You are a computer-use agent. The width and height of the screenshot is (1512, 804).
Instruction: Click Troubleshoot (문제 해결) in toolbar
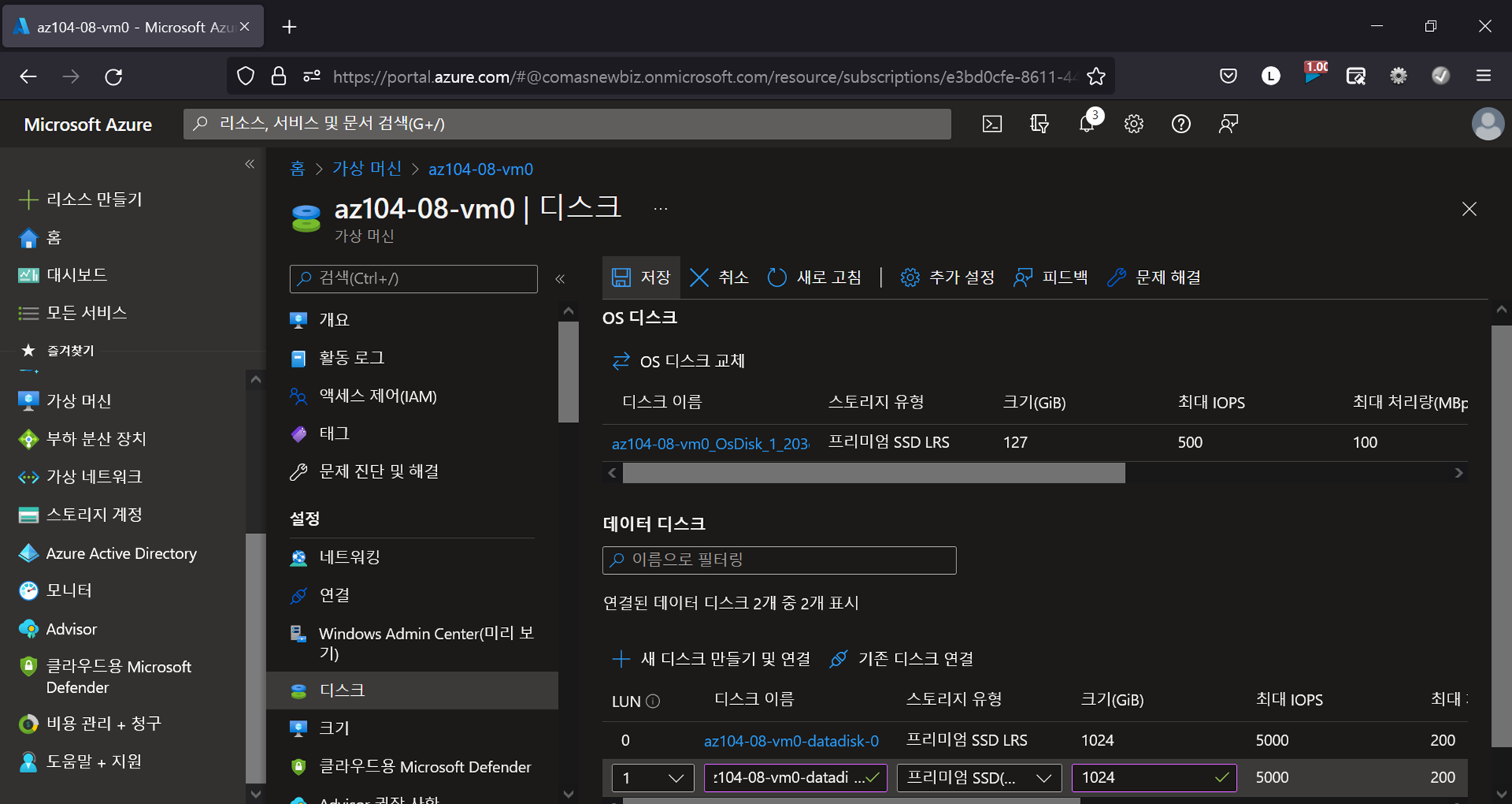point(1154,278)
